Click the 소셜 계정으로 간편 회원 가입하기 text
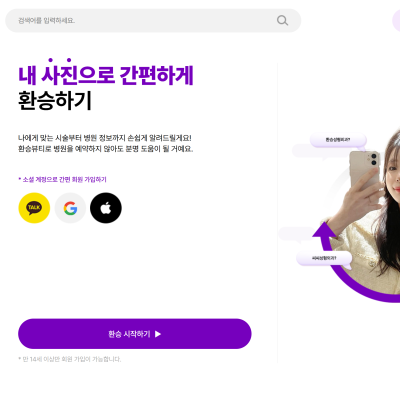This screenshot has height=400, width=400. [x=62, y=179]
